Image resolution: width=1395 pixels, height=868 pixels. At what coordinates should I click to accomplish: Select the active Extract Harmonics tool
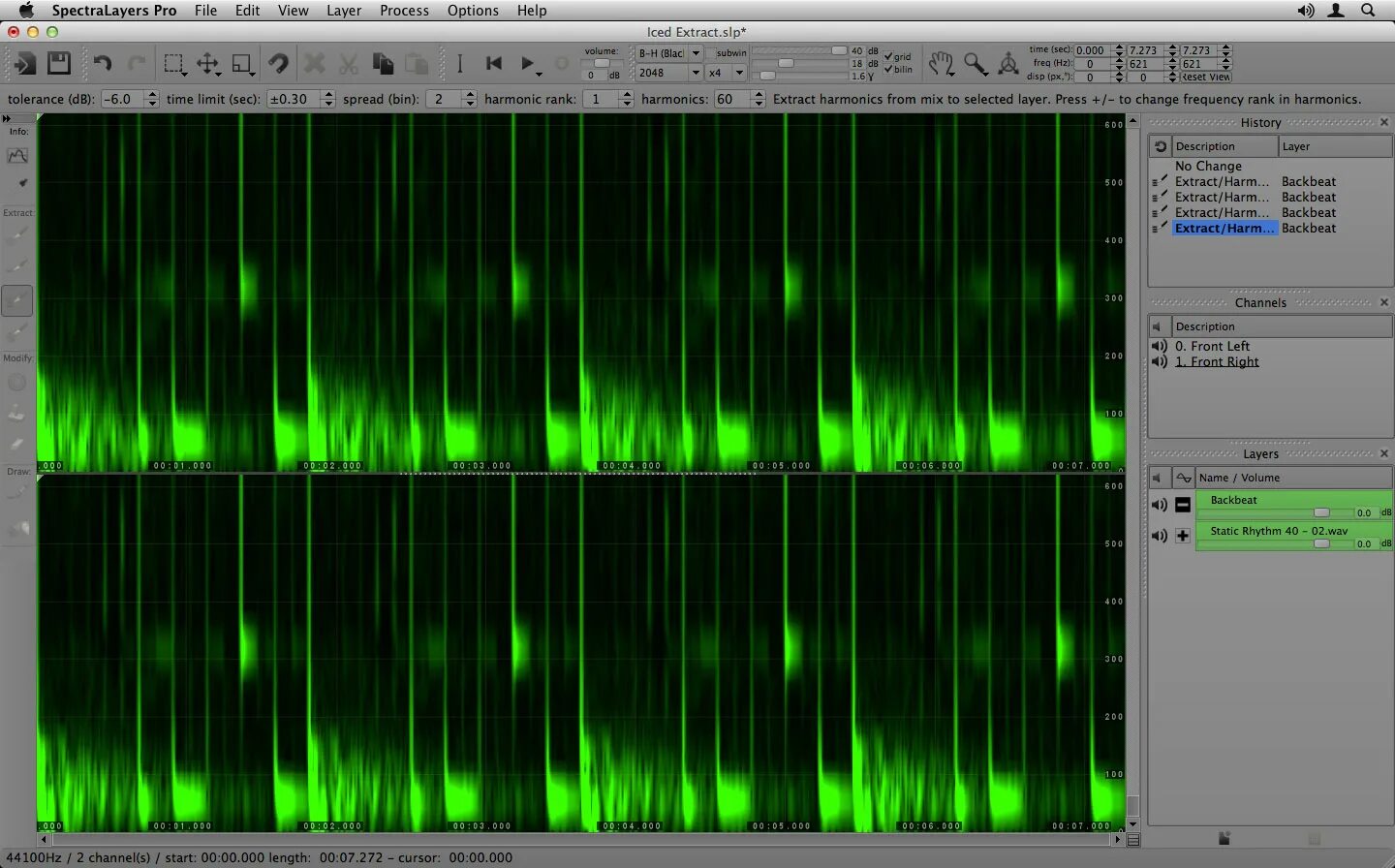click(17, 300)
